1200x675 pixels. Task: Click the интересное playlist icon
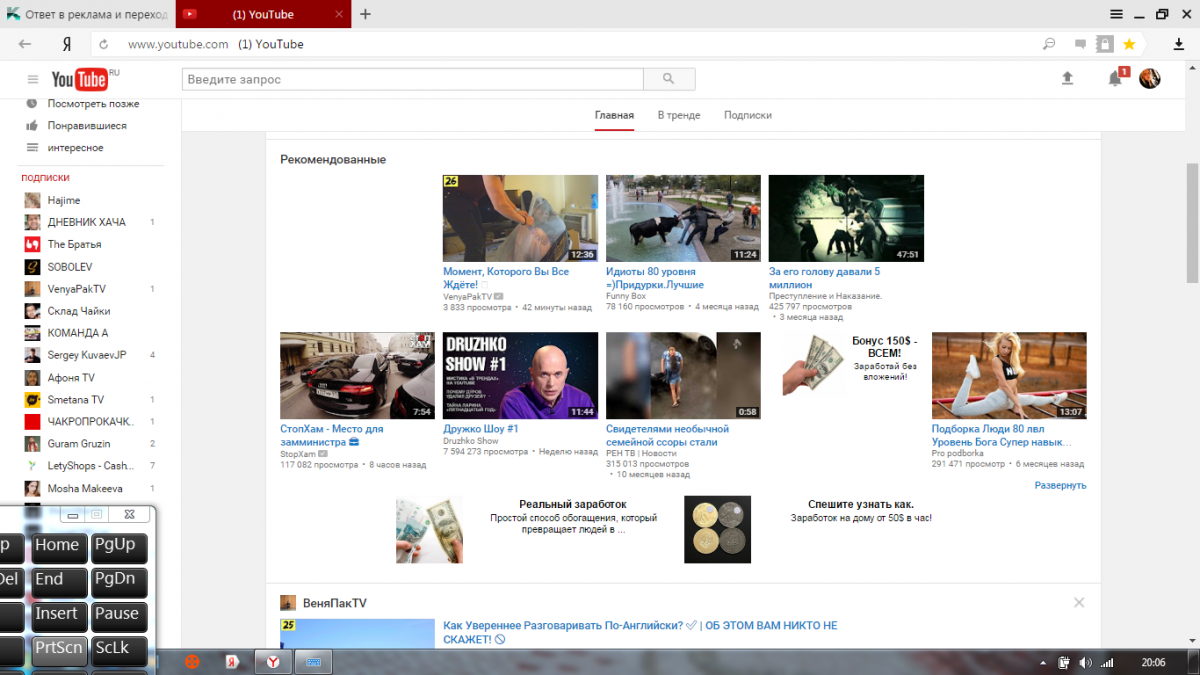coord(32,148)
